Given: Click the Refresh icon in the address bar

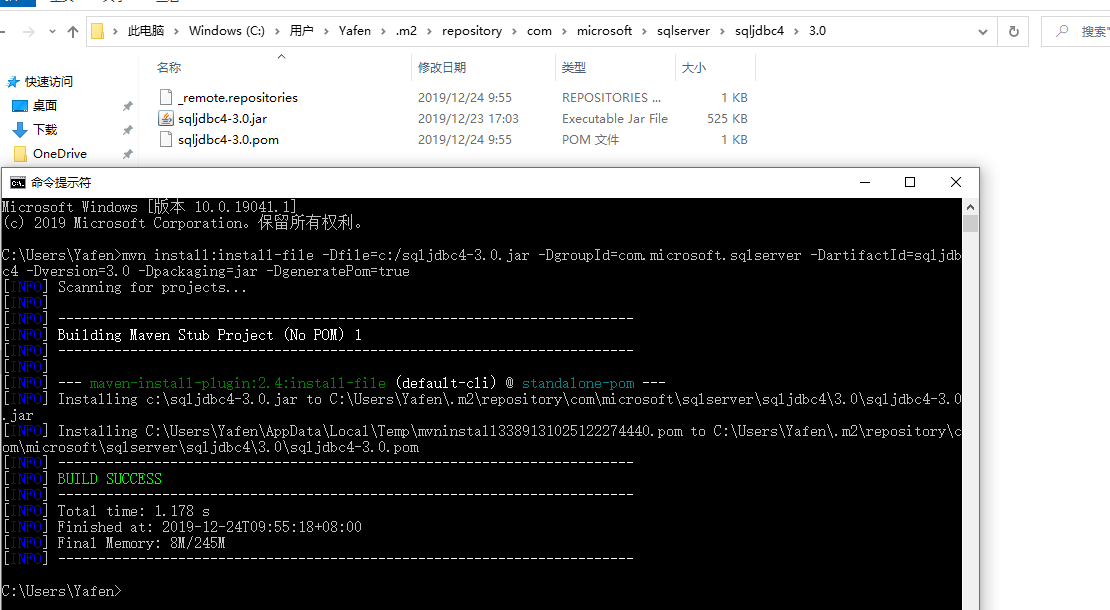Looking at the screenshot, I should pyautogui.click(x=1012, y=30).
